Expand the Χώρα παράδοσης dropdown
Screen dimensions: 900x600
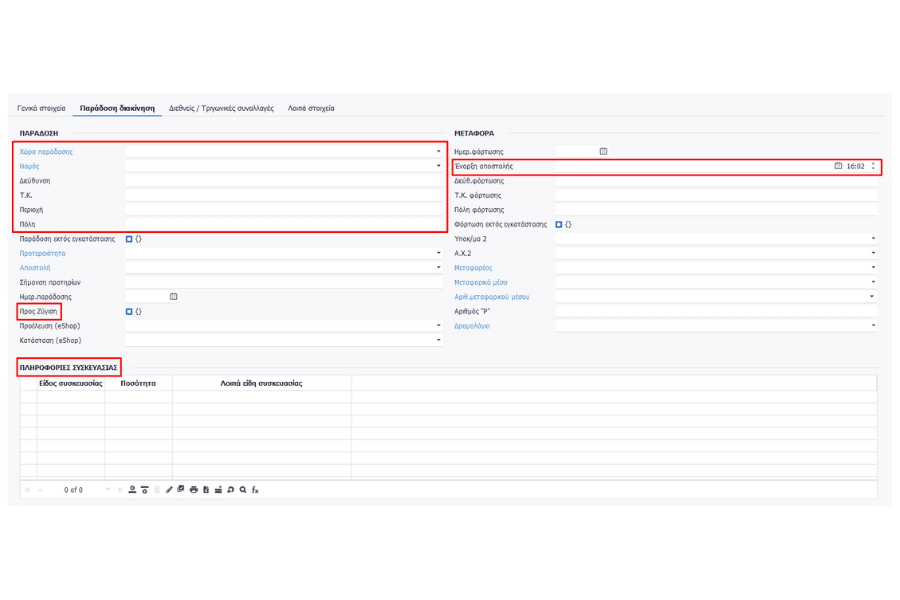click(x=439, y=152)
